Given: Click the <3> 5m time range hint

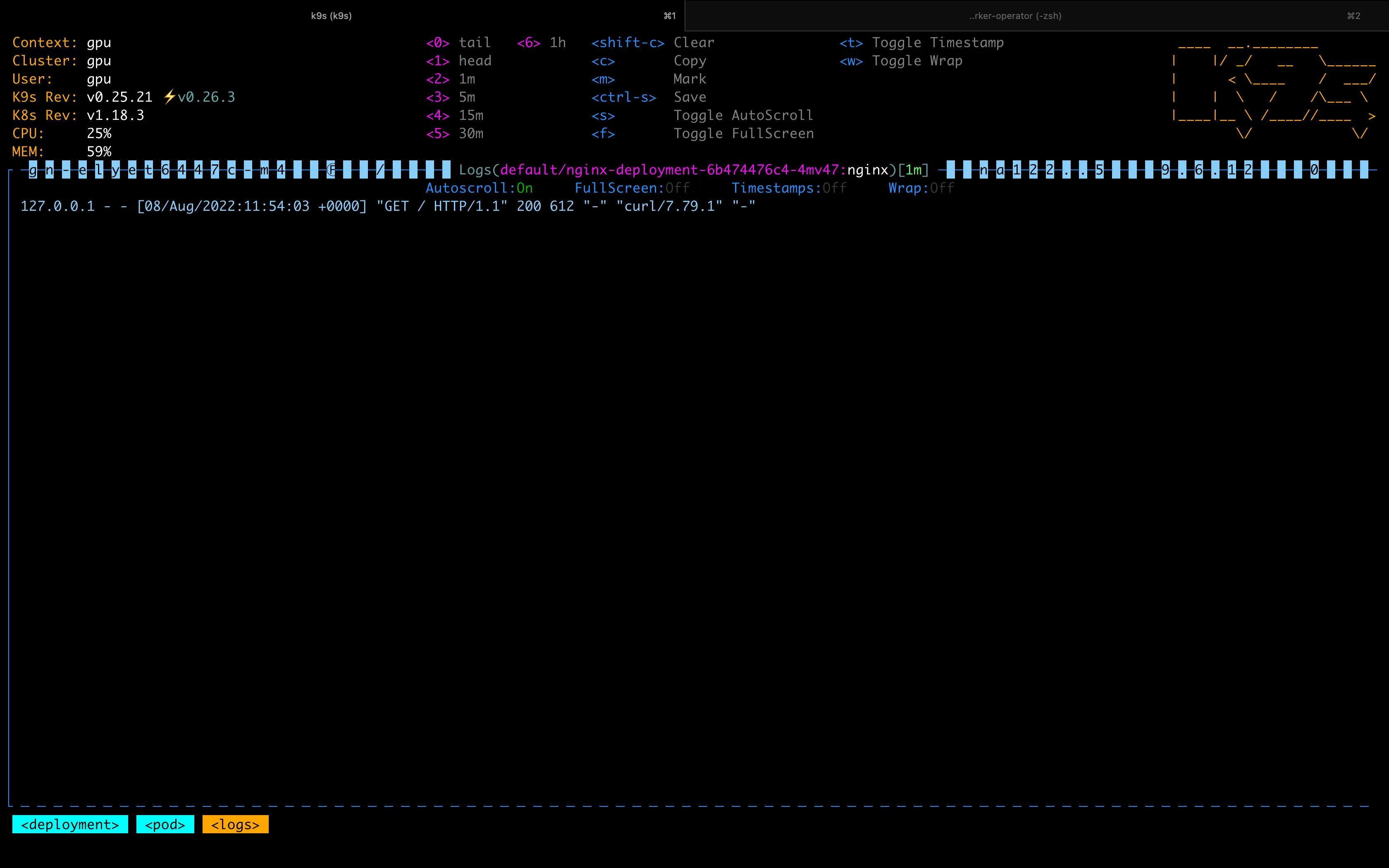Looking at the screenshot, I should [x=451, y=97].
